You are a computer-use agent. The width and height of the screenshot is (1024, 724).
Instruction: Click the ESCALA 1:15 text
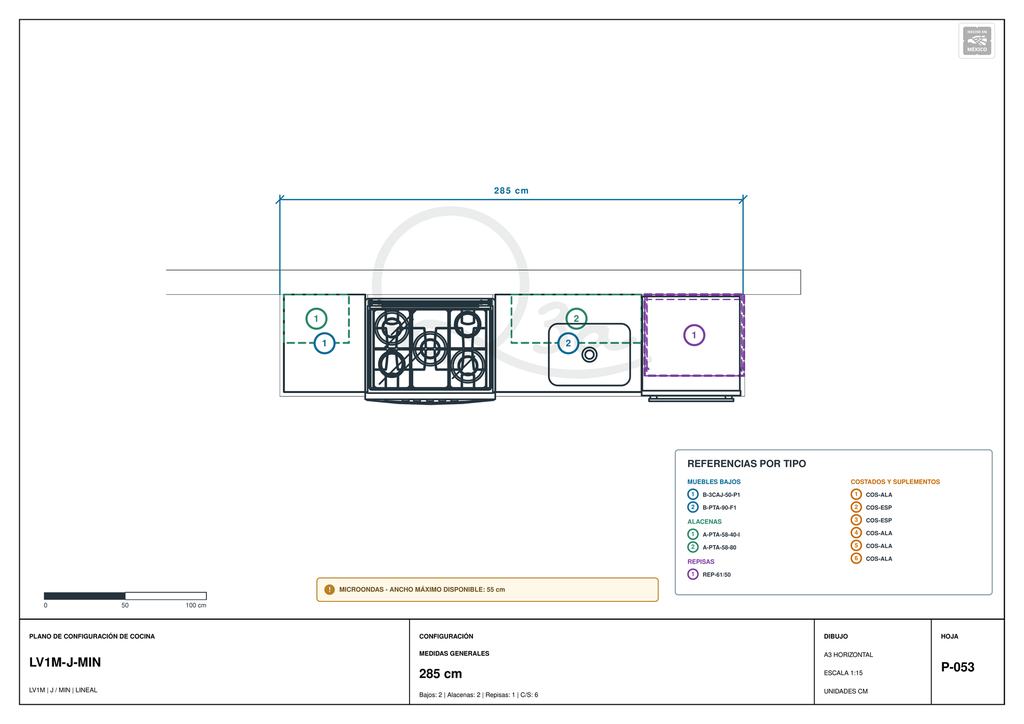click(842, 673)
